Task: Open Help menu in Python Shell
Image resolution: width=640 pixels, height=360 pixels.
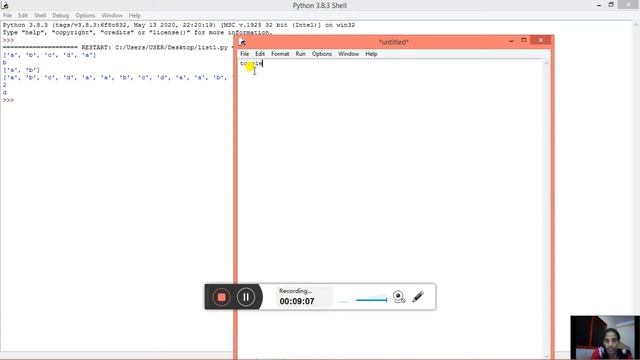Action: tap(135, 16)
